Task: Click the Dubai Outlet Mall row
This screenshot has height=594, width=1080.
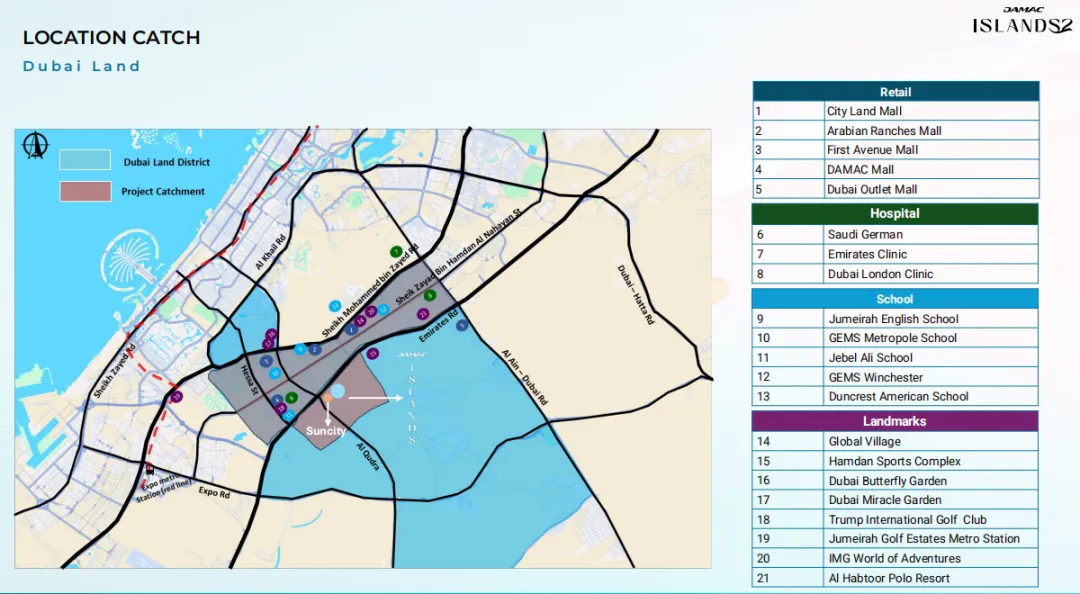Action: pos(895,189)
